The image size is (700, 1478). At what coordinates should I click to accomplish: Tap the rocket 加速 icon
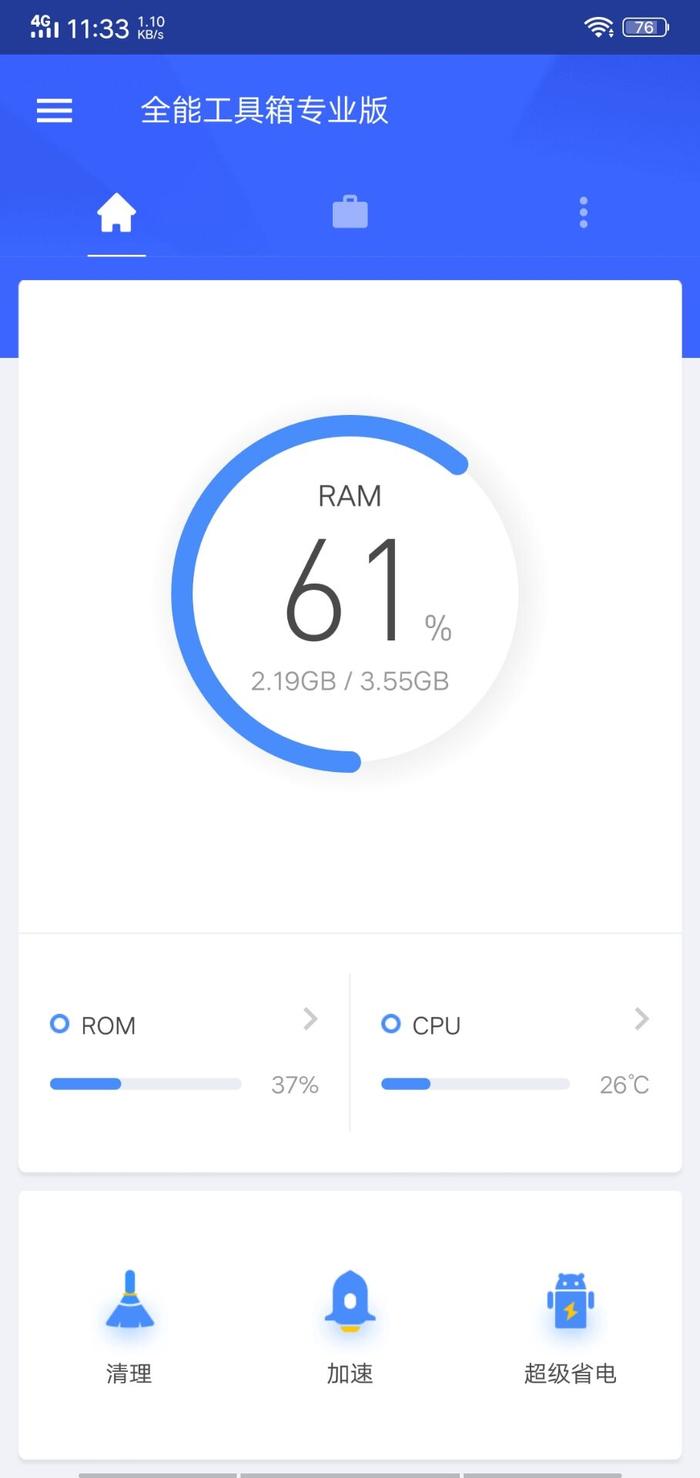point(350,1300)
